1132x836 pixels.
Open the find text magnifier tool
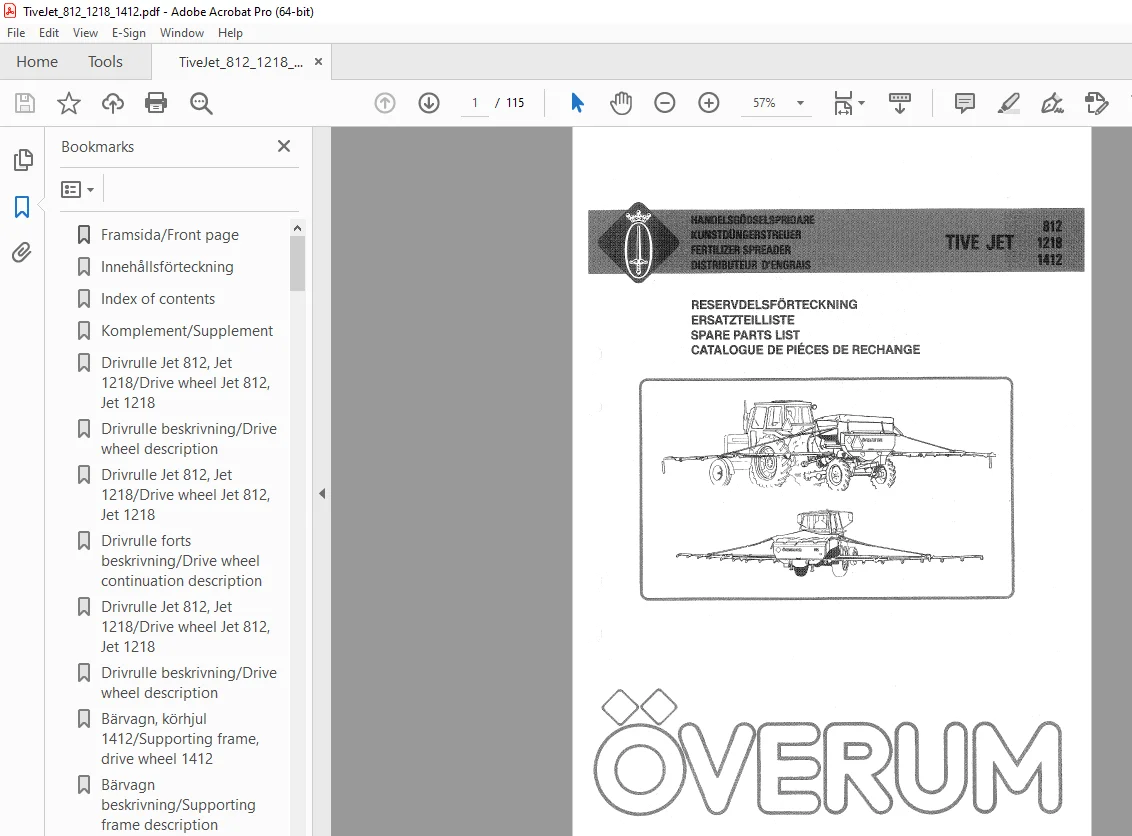[201, 103]
